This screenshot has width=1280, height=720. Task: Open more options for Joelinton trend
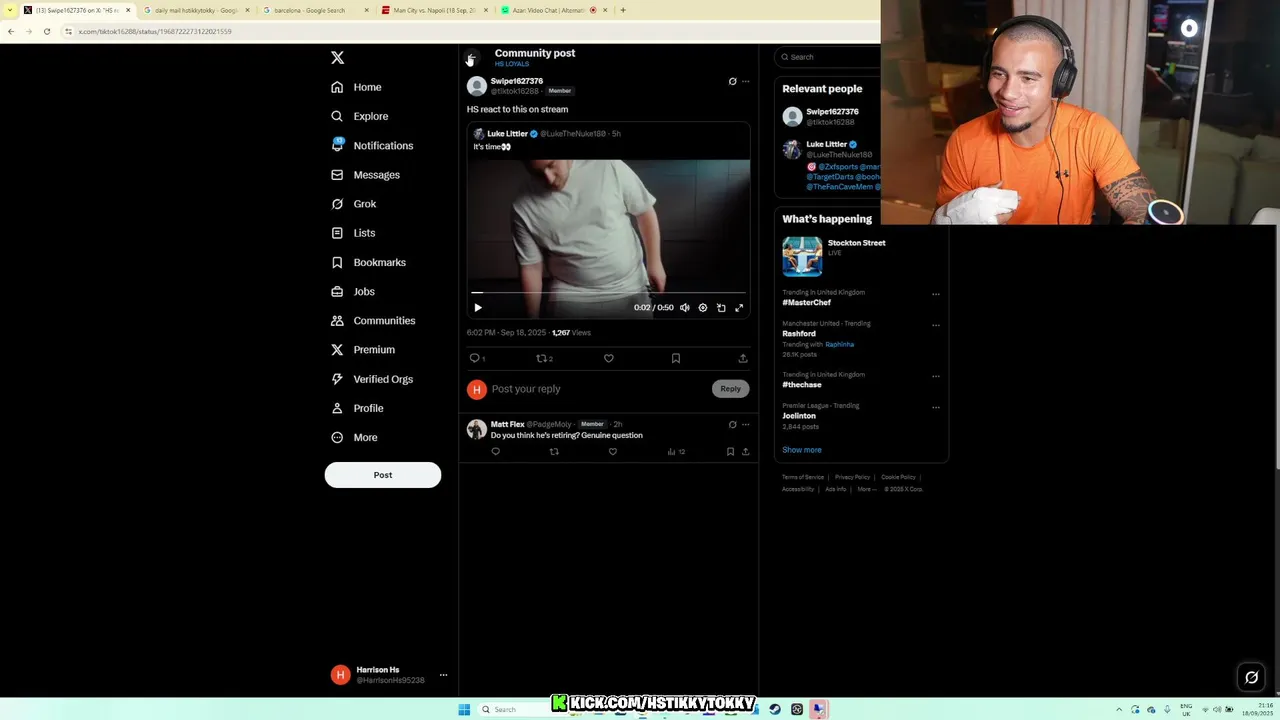[x=936, y=407]
